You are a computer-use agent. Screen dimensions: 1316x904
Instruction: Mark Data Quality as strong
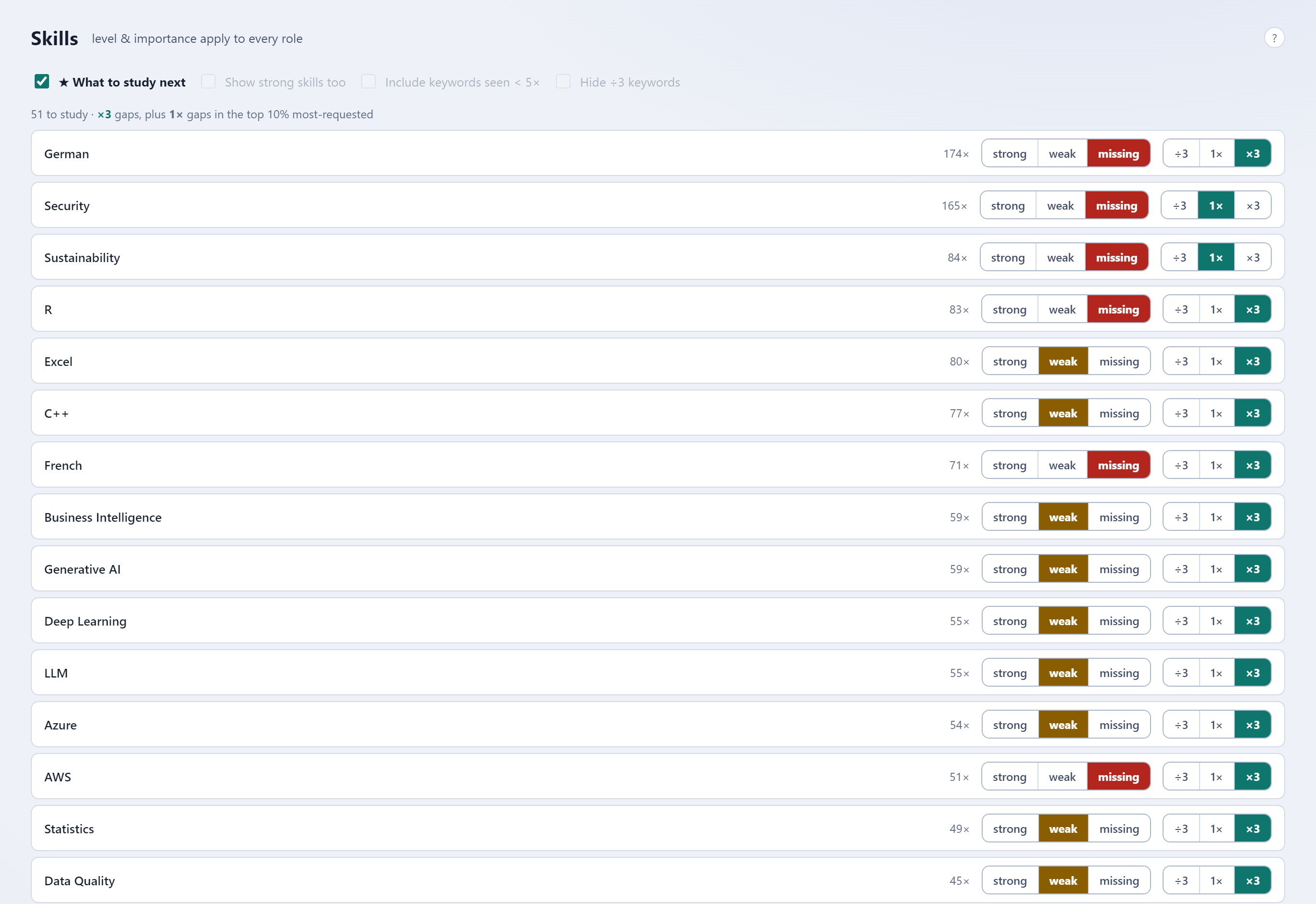(x=1010, y=881)
